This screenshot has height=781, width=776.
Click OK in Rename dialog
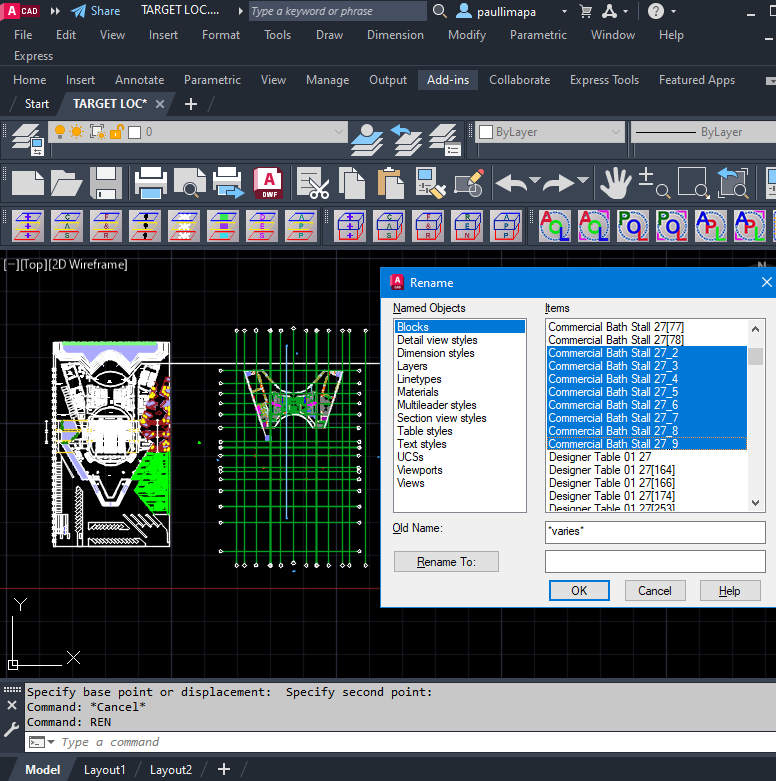pos(579,591)
